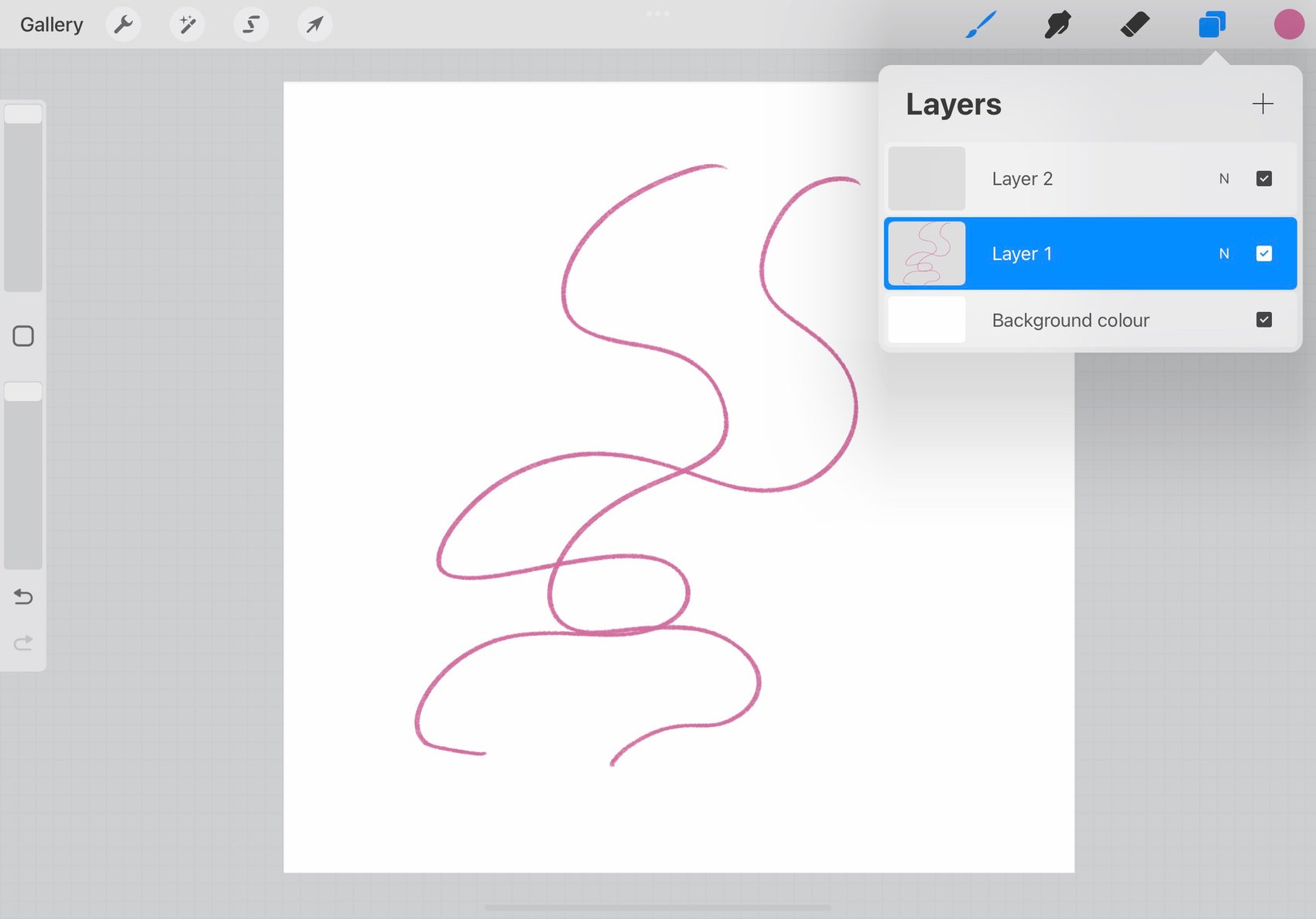Add a new layer with plus icon
The image size is (1316, 919).
(x=1263, y=104)
